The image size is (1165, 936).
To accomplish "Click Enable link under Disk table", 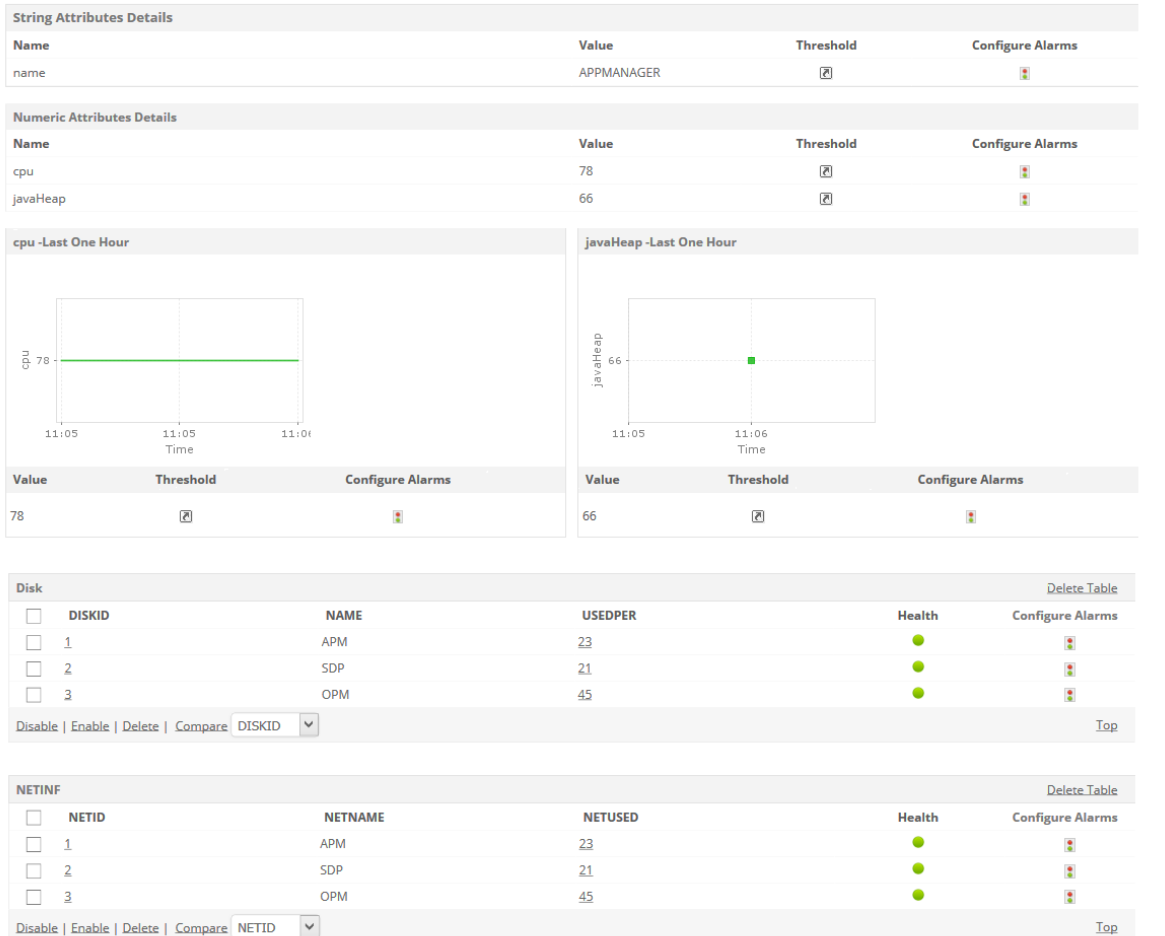I will click(90, 726).
